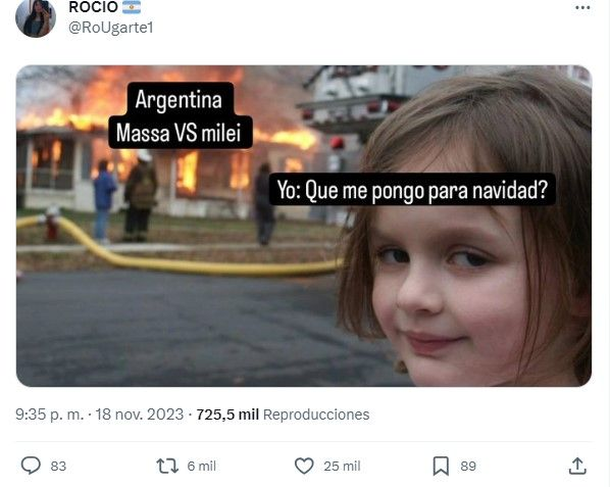610x487 pixels.
Task: Bookmark the tweet with bookmark icon
Action: [441, 466]
